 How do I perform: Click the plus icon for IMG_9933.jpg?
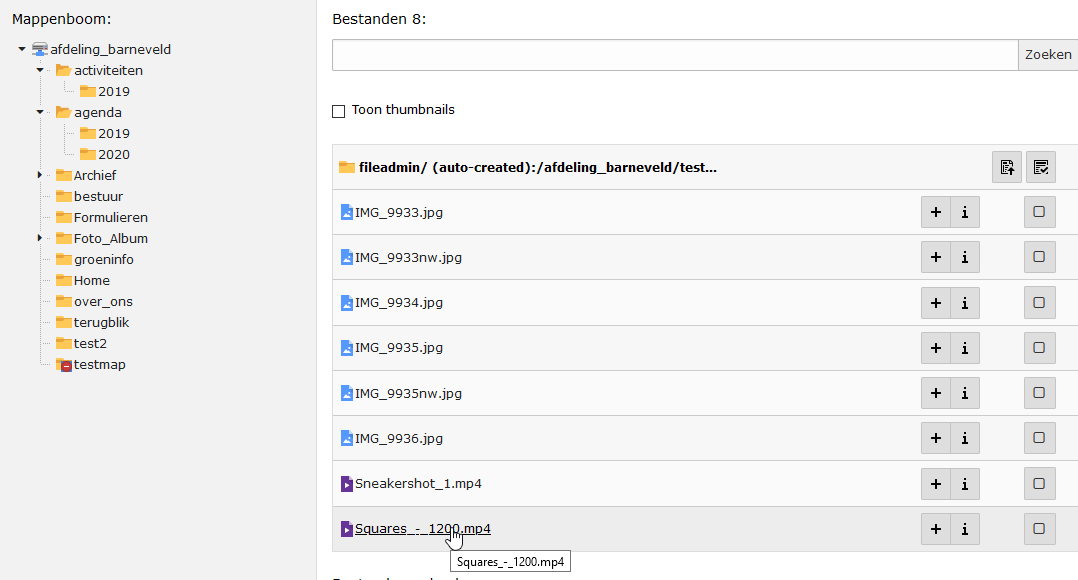pos(936,212)
